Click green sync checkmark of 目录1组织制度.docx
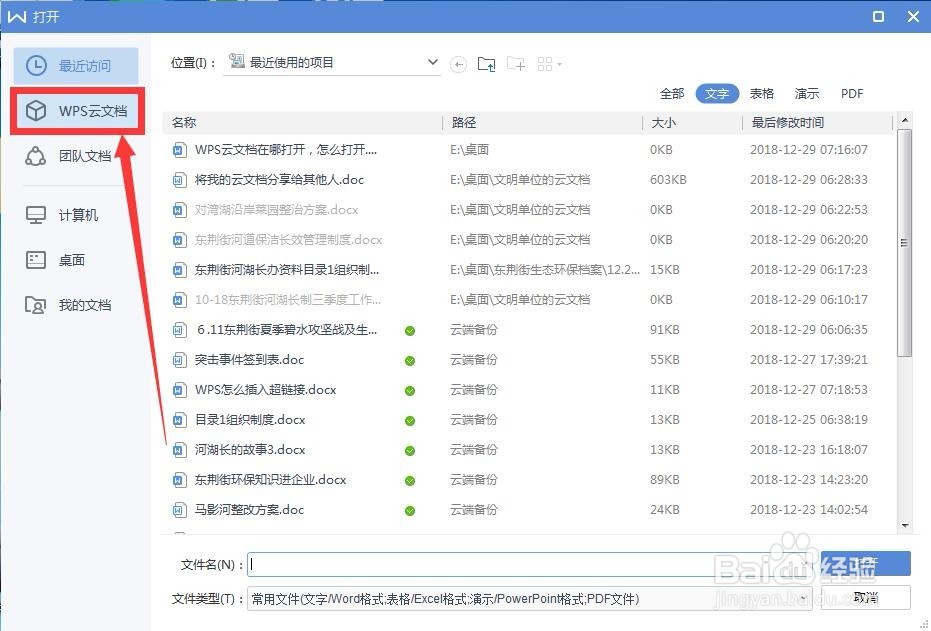The image size is (931, 631). point(410,421)
